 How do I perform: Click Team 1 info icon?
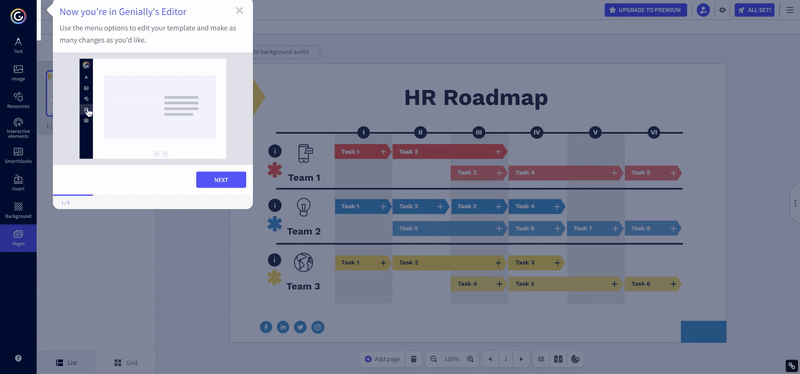(x=274, y=151)
